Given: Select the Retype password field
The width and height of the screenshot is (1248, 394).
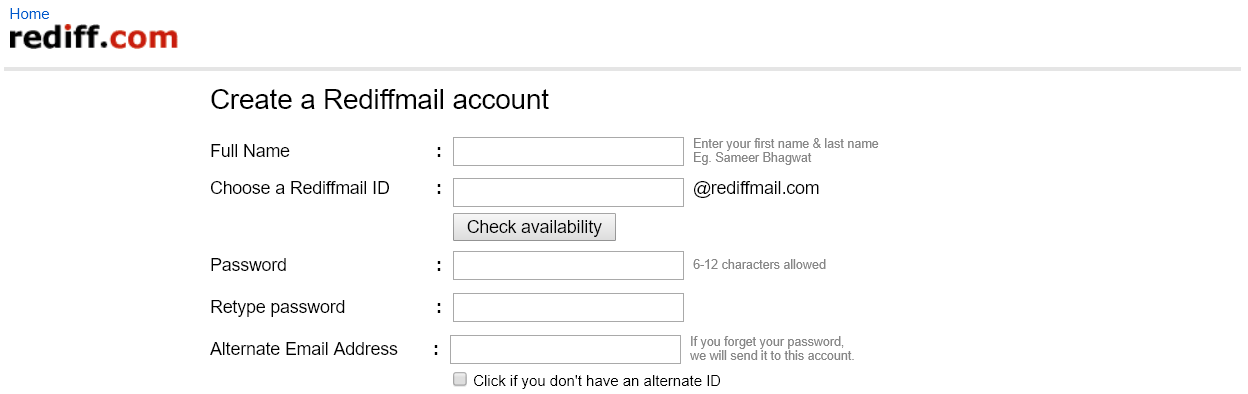Looking at the screenshot, I should [x=568, y=307].
